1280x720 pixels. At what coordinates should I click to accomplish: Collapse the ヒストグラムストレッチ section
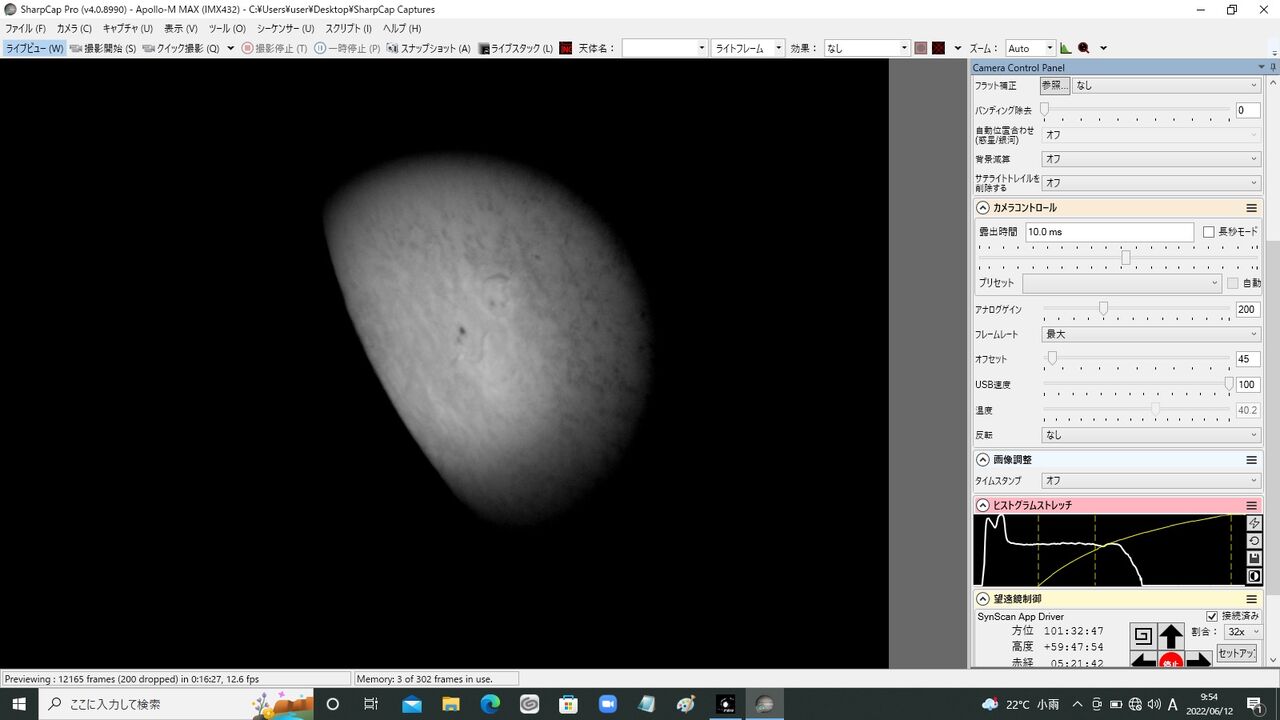tap(983, 505)
